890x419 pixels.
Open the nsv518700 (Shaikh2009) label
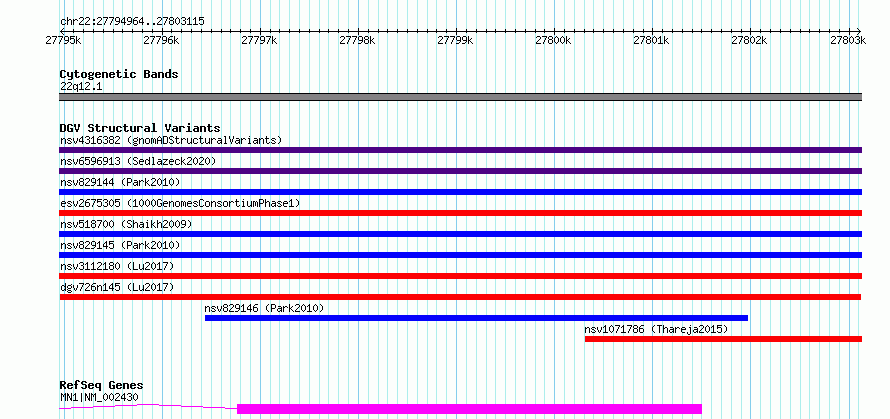[126, 224]
